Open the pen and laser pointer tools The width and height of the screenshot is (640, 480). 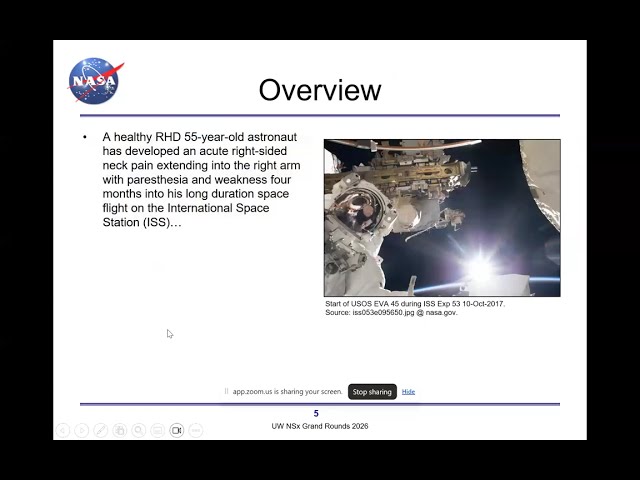[101, 430]
